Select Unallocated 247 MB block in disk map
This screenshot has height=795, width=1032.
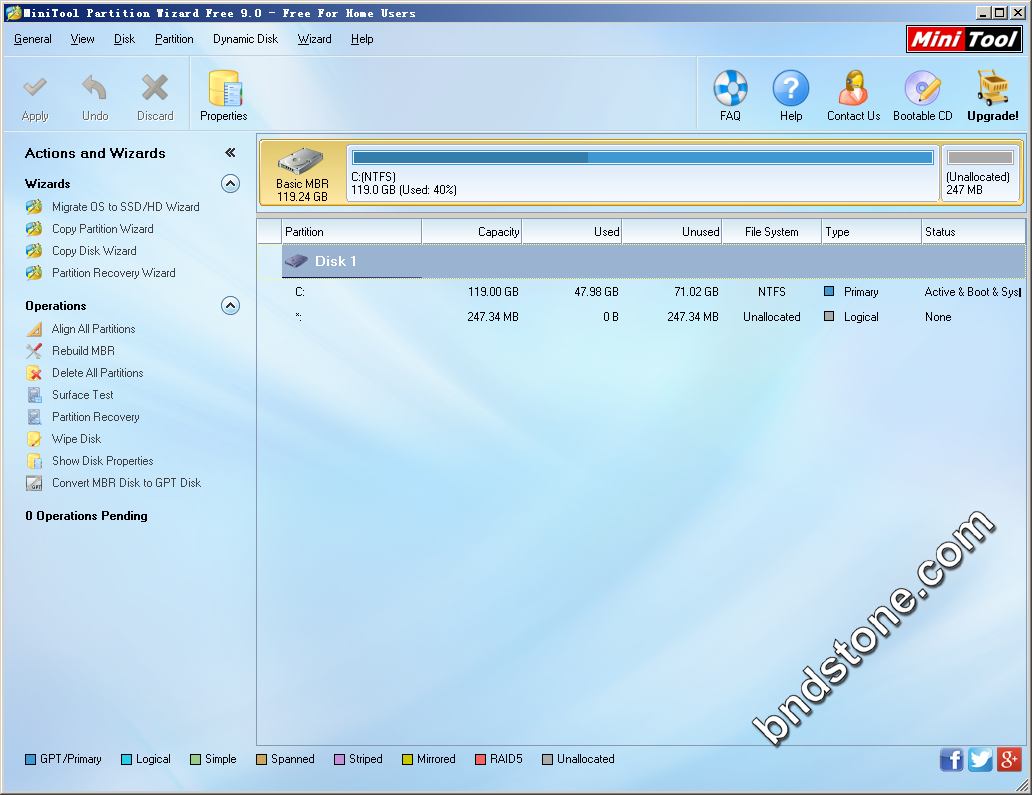pyautogui.click(x=979, y=174)
